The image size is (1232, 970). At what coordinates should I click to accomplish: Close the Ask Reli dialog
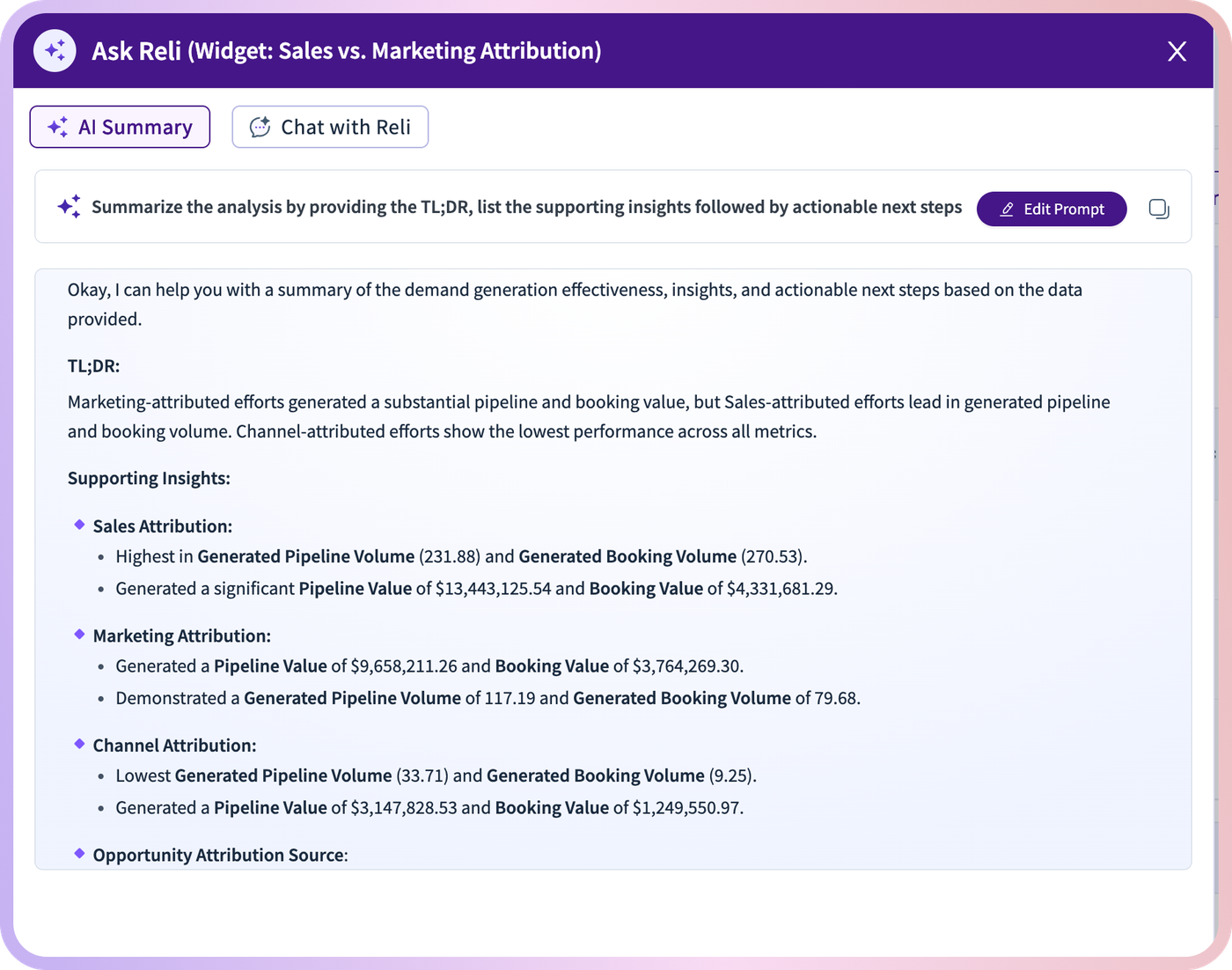point(1177,51)
